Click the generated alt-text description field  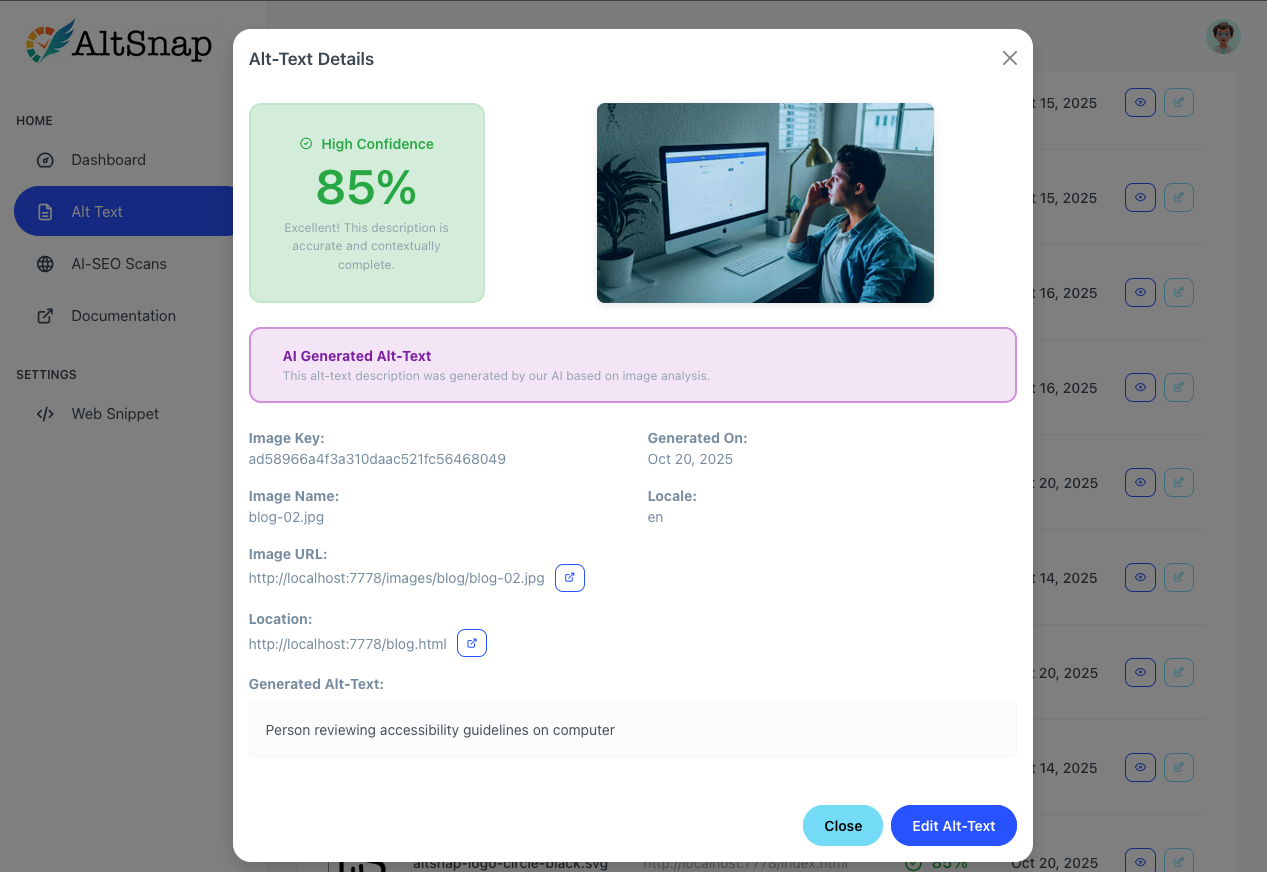click(632, 730)
